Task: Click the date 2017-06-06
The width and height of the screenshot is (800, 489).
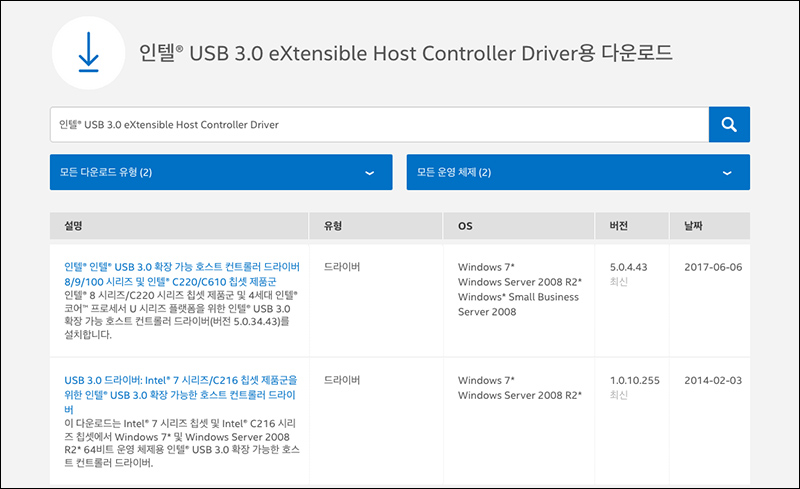Action: pos(713,267)
